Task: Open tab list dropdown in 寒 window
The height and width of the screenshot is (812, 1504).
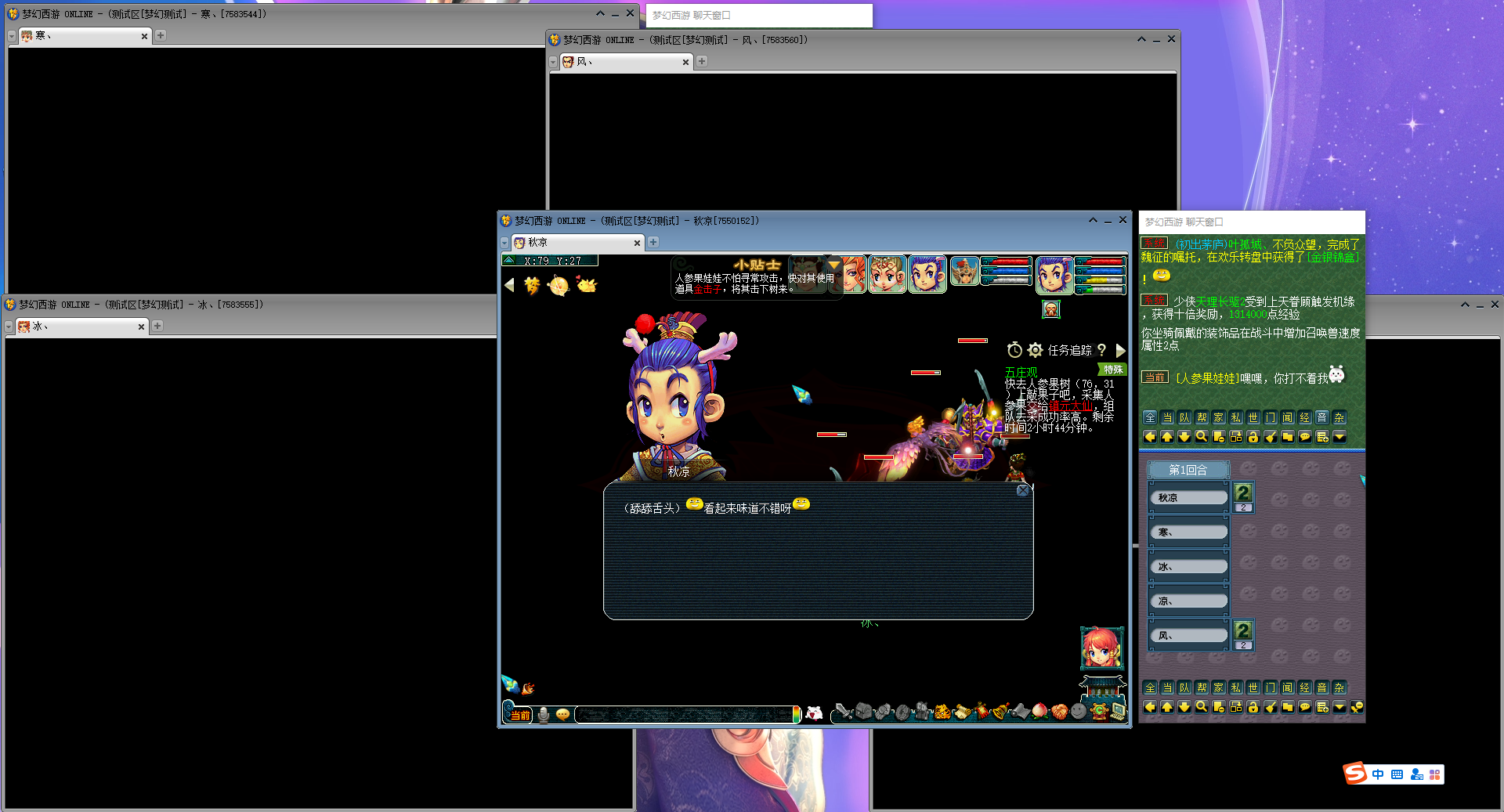Action: pyautogui.click(x=11, y=36)
